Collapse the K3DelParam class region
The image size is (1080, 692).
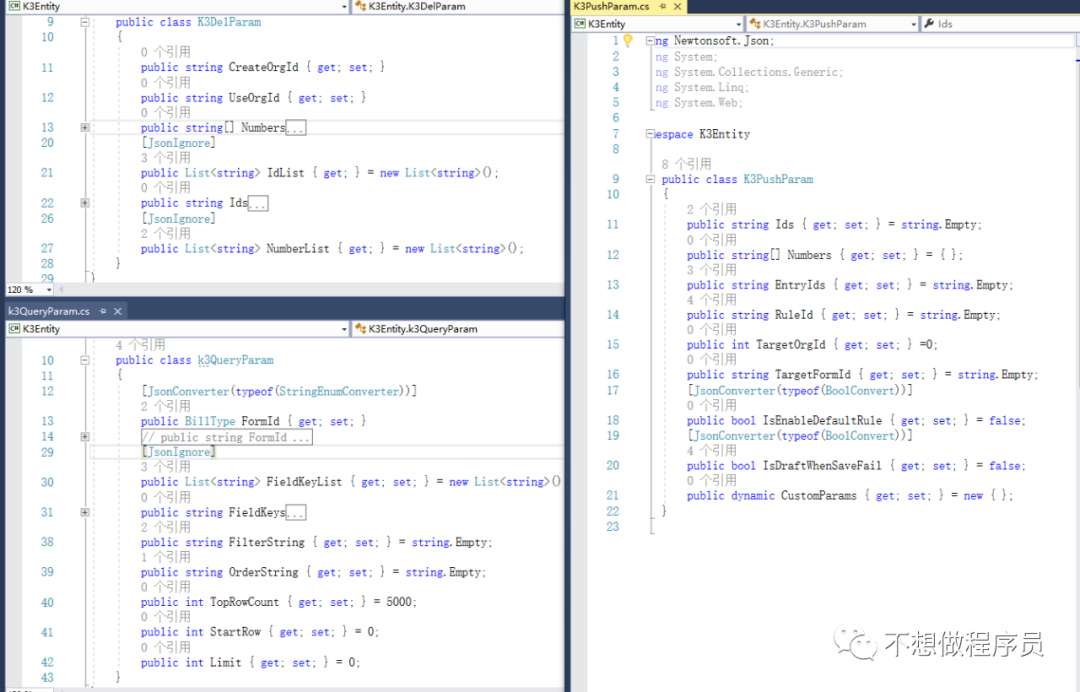tap(85, 22)
